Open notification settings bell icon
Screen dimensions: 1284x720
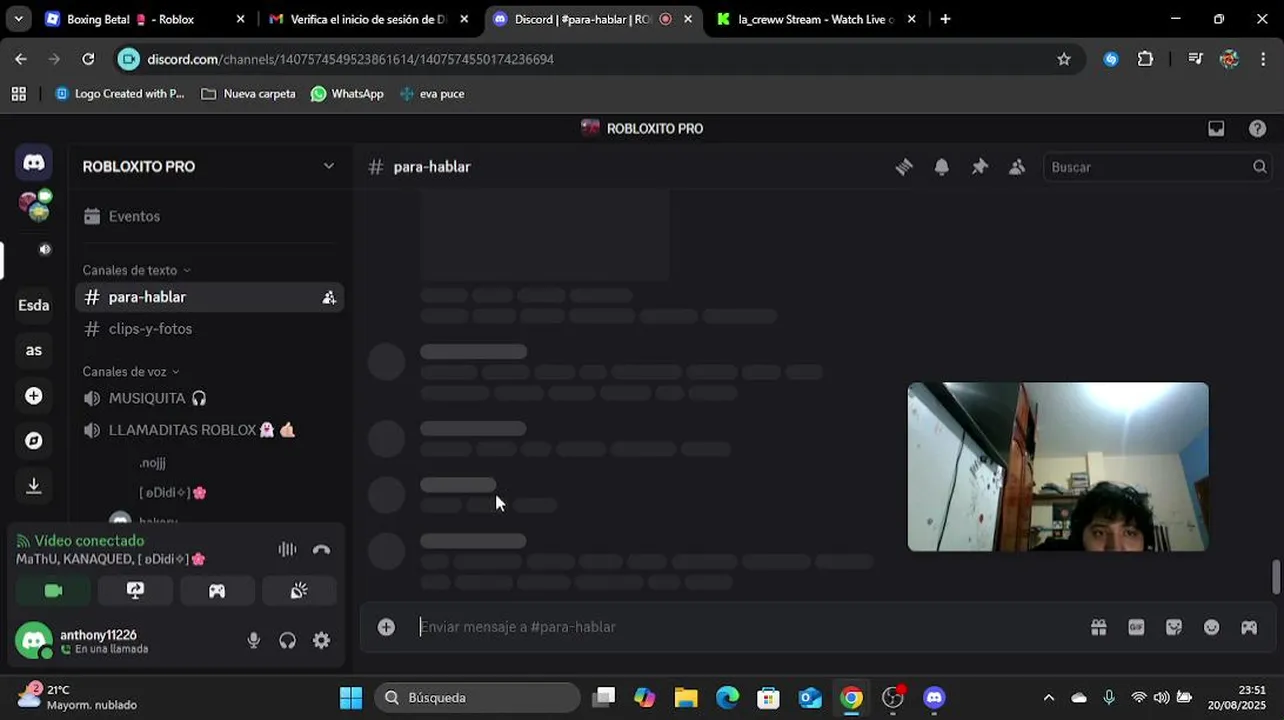click(x=942, y=167)
